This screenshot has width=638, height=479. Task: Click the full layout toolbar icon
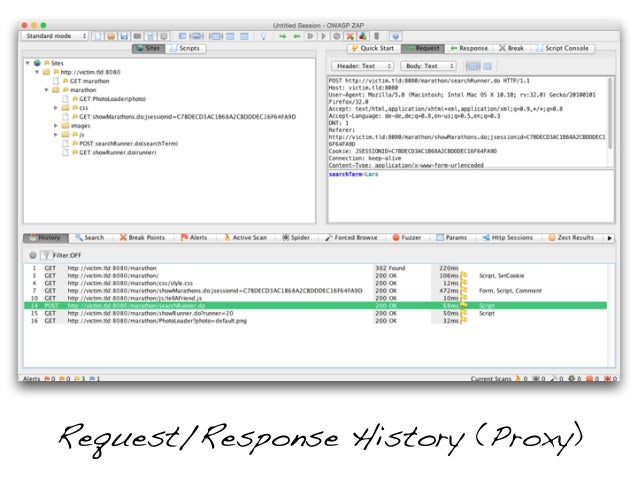click(215, 36)
